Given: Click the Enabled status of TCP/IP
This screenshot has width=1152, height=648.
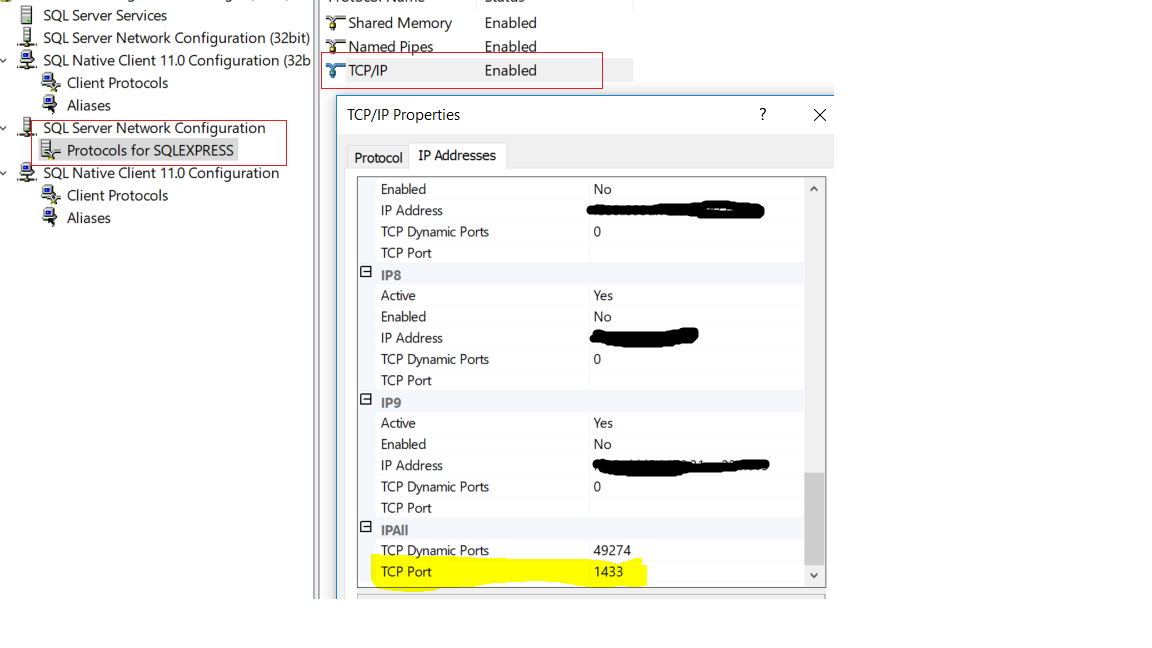Looking at the screenshot, I should (x=511, y=70).
